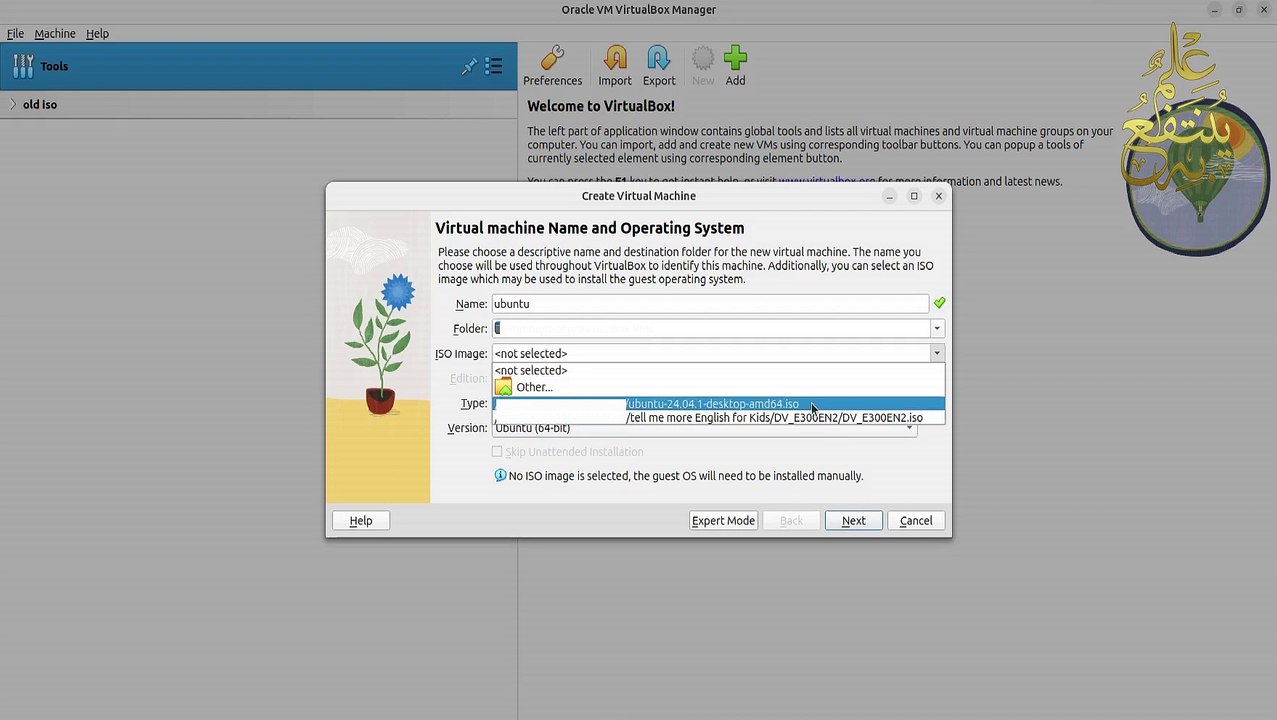Click into the Name field containing ubuntu
Screen dimensions: 1277x720
(x=710, y=303)
